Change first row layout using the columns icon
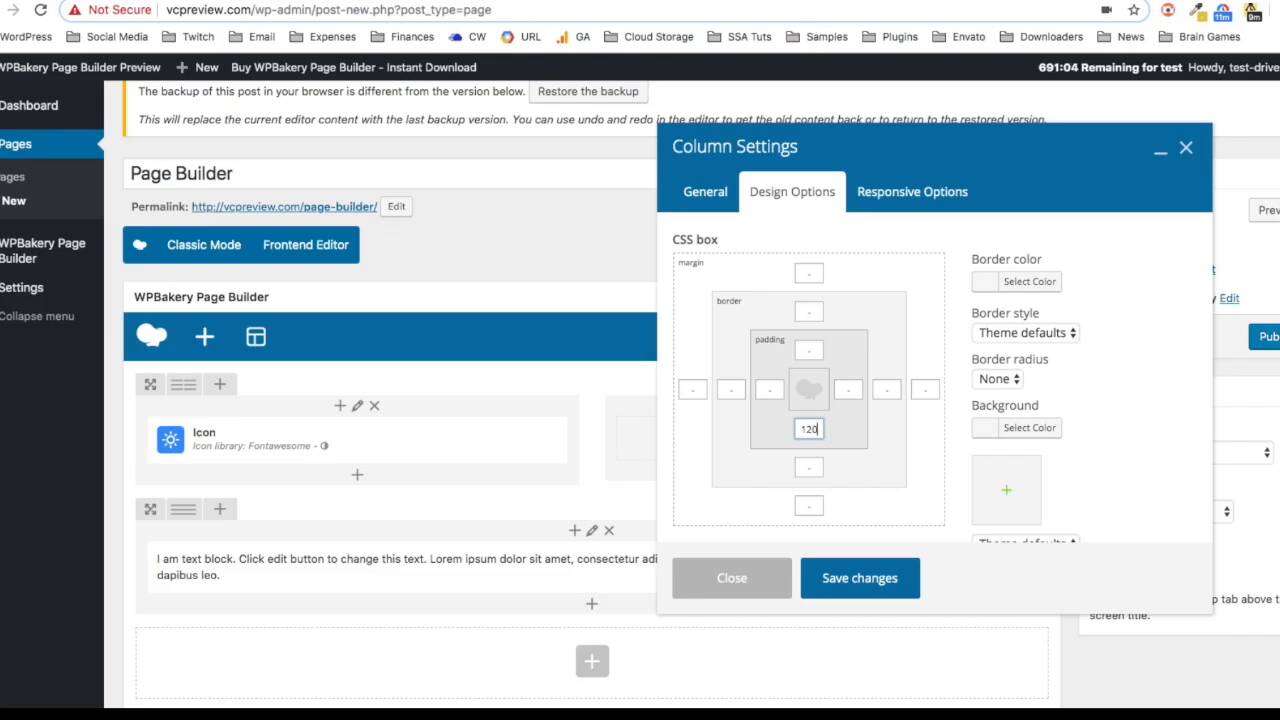 coord(183,384)
